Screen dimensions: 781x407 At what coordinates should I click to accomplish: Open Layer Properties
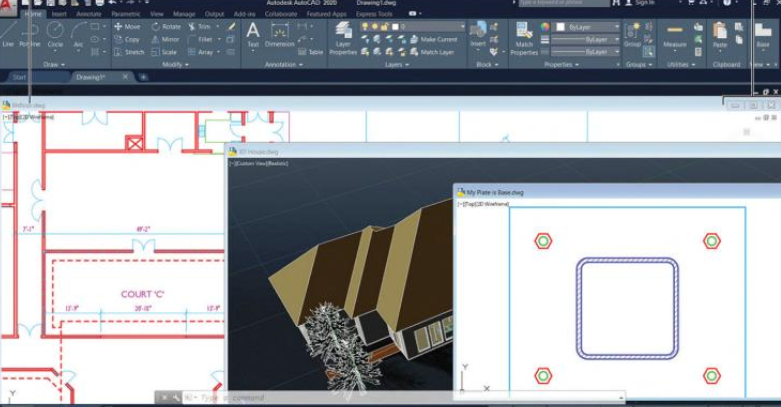pos(343,38)
